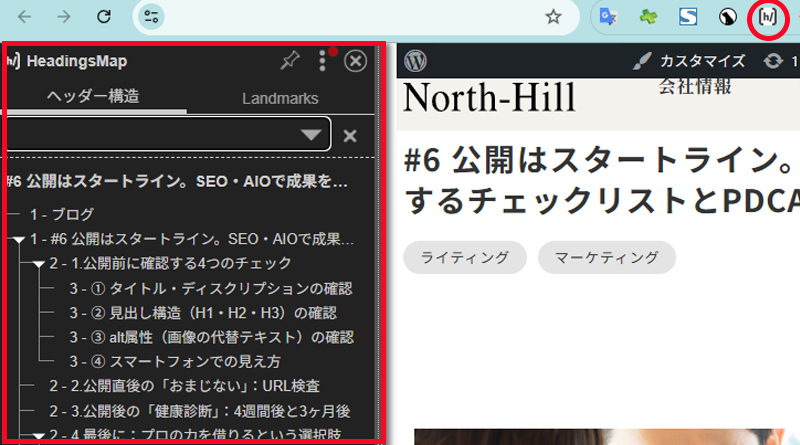The image size is (800, 445).
Task: Jump to '3 - ④ スマートフォンでの見え方'
Action: pyautogui.click(x=175, y=362)
